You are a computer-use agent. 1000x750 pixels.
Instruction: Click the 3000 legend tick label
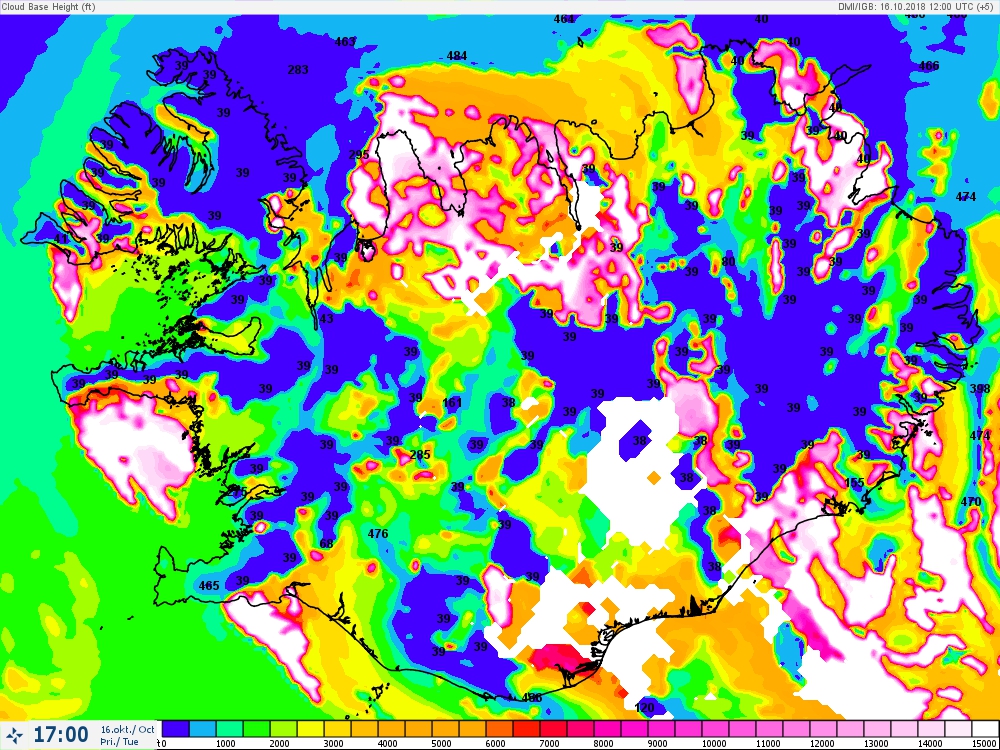(x=334, y=744)
